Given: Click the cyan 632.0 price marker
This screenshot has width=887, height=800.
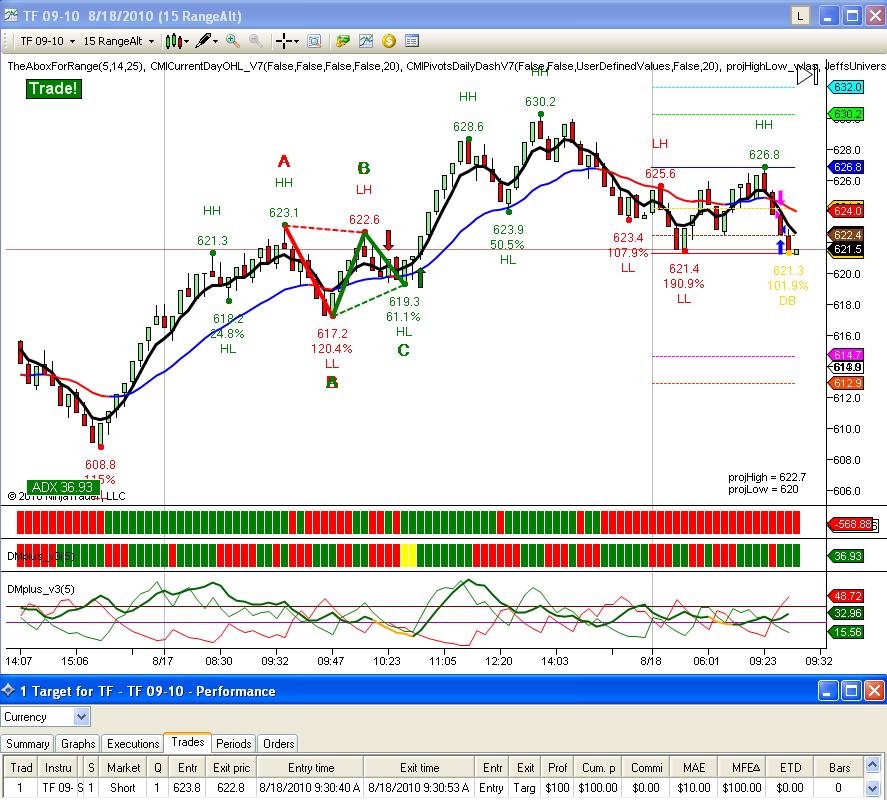Looking at the screenshot, I should pyautogui.click(x=846, y=87).
